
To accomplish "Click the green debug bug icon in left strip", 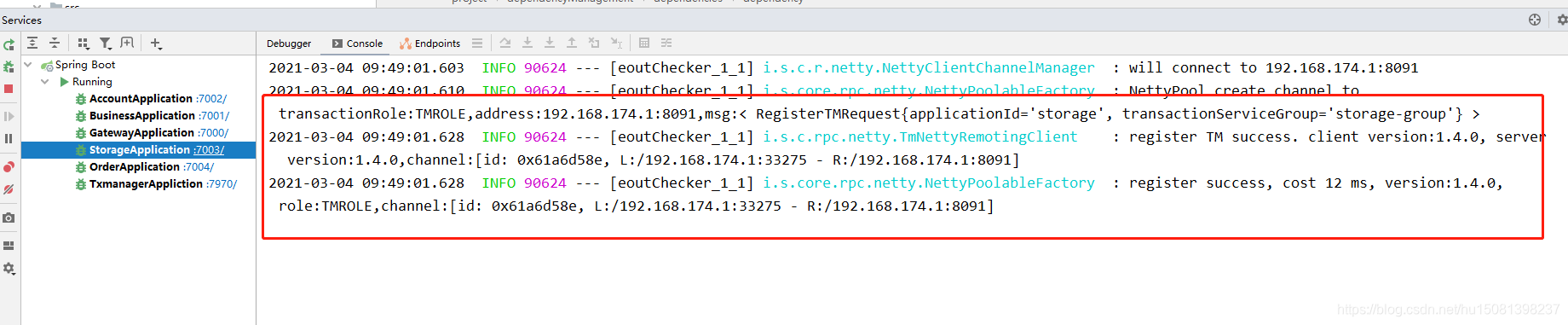I will [x=9, y=67].
